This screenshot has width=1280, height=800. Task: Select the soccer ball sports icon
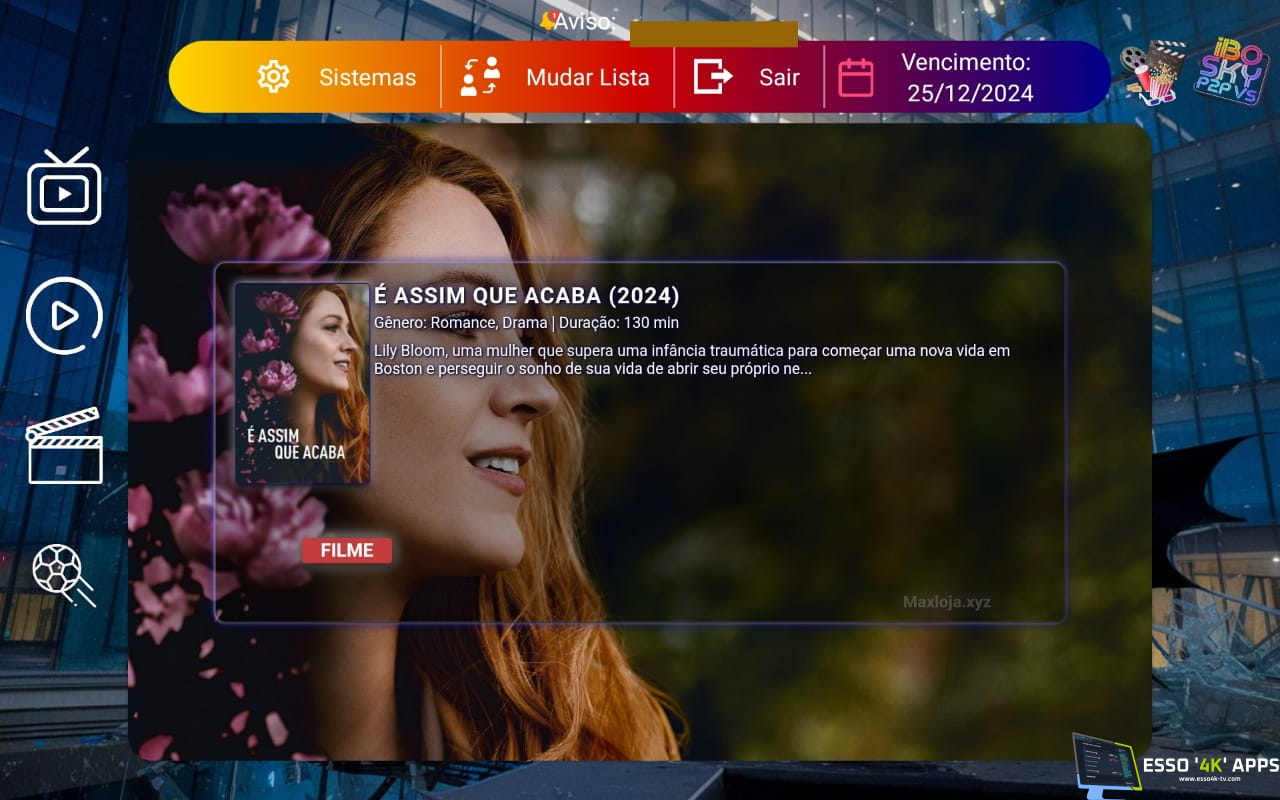tap(62, 574)
